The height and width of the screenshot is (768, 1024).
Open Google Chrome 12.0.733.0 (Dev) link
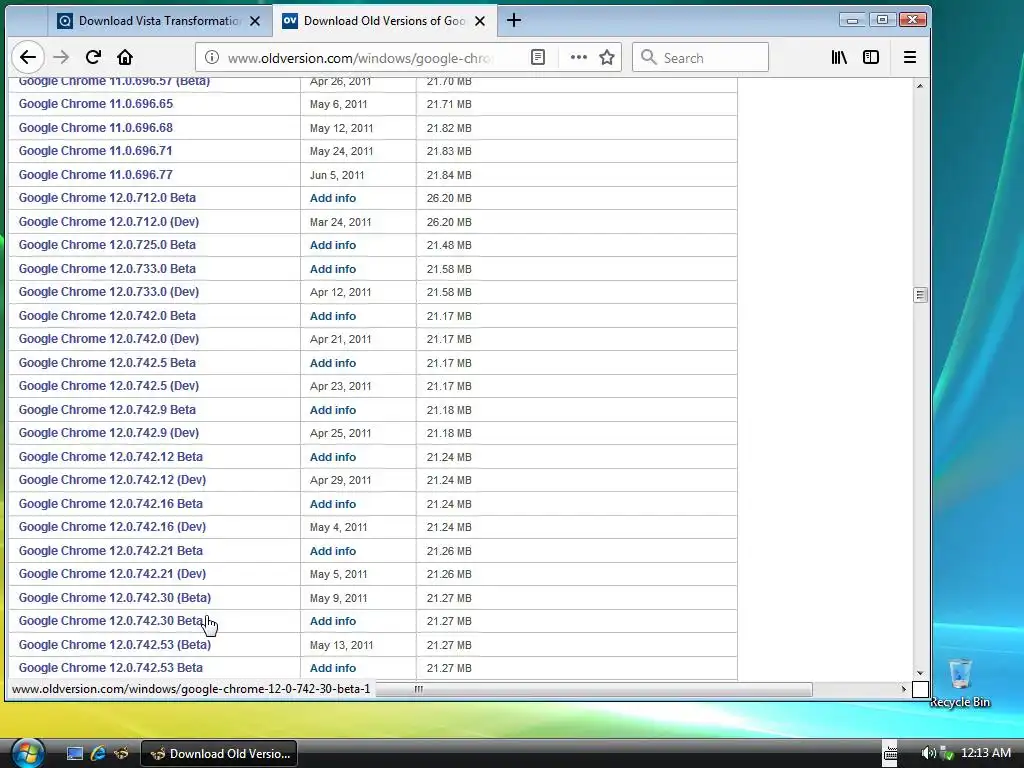108,292
